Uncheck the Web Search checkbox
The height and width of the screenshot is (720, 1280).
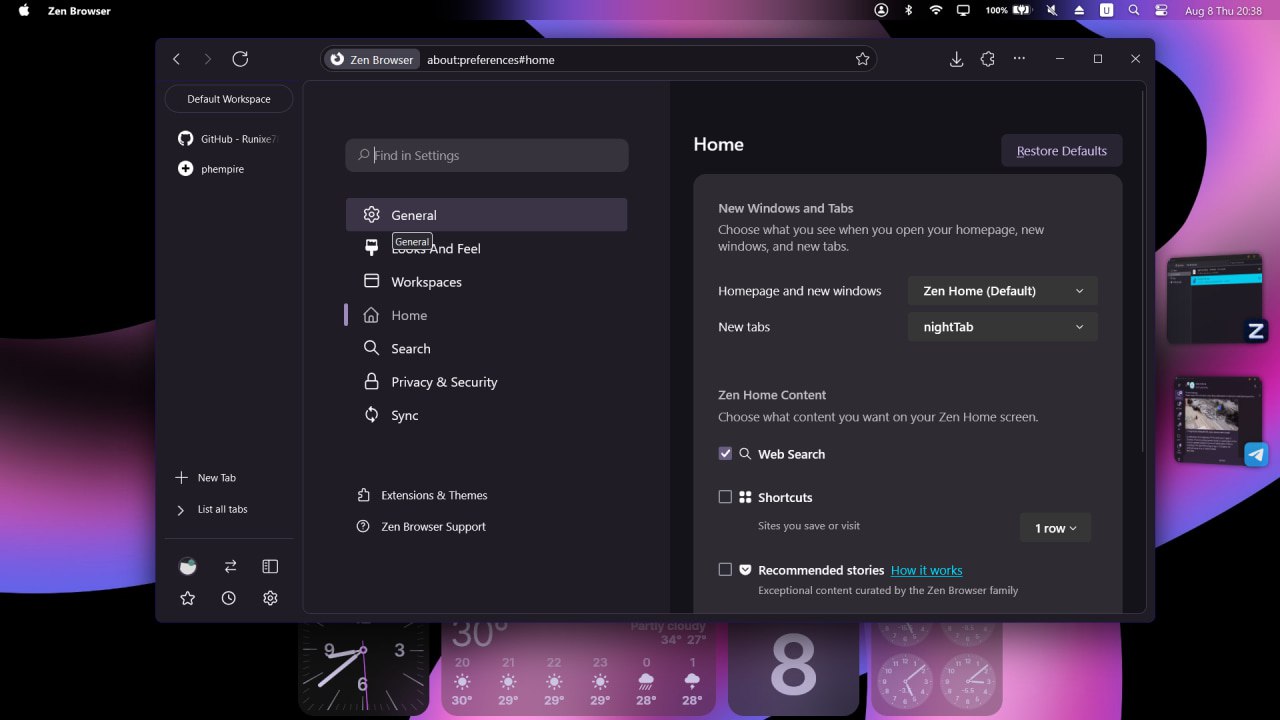pos(725,454)
